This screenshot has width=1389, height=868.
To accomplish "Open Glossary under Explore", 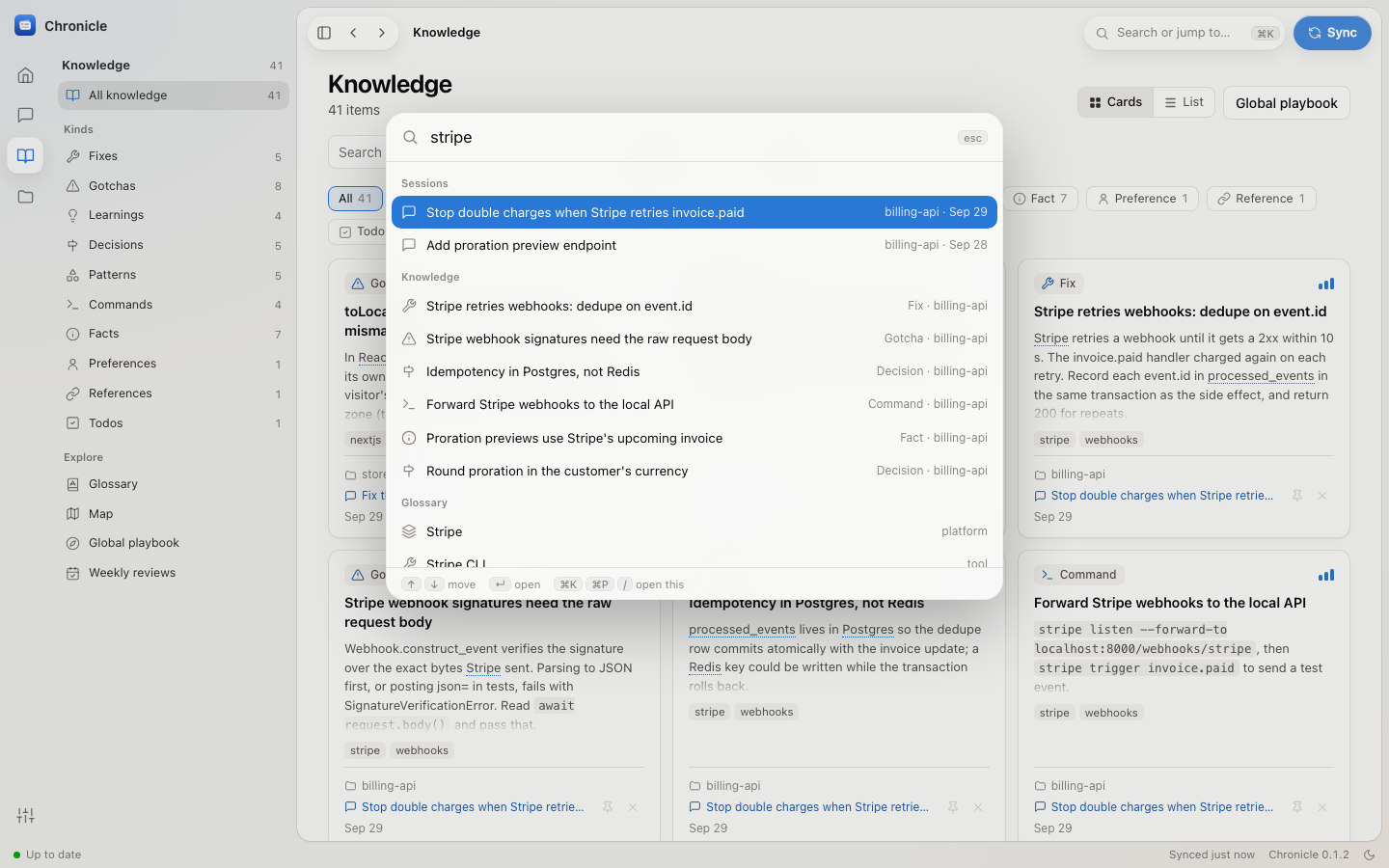I will point(174,484).
